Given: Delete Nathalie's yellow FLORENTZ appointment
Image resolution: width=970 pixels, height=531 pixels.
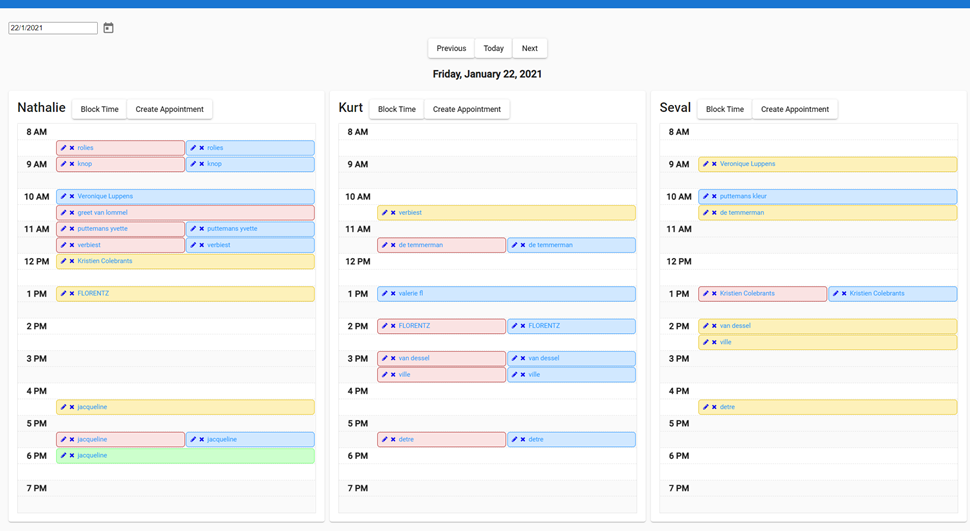Looking at the screenshot, I should [72, 293].
